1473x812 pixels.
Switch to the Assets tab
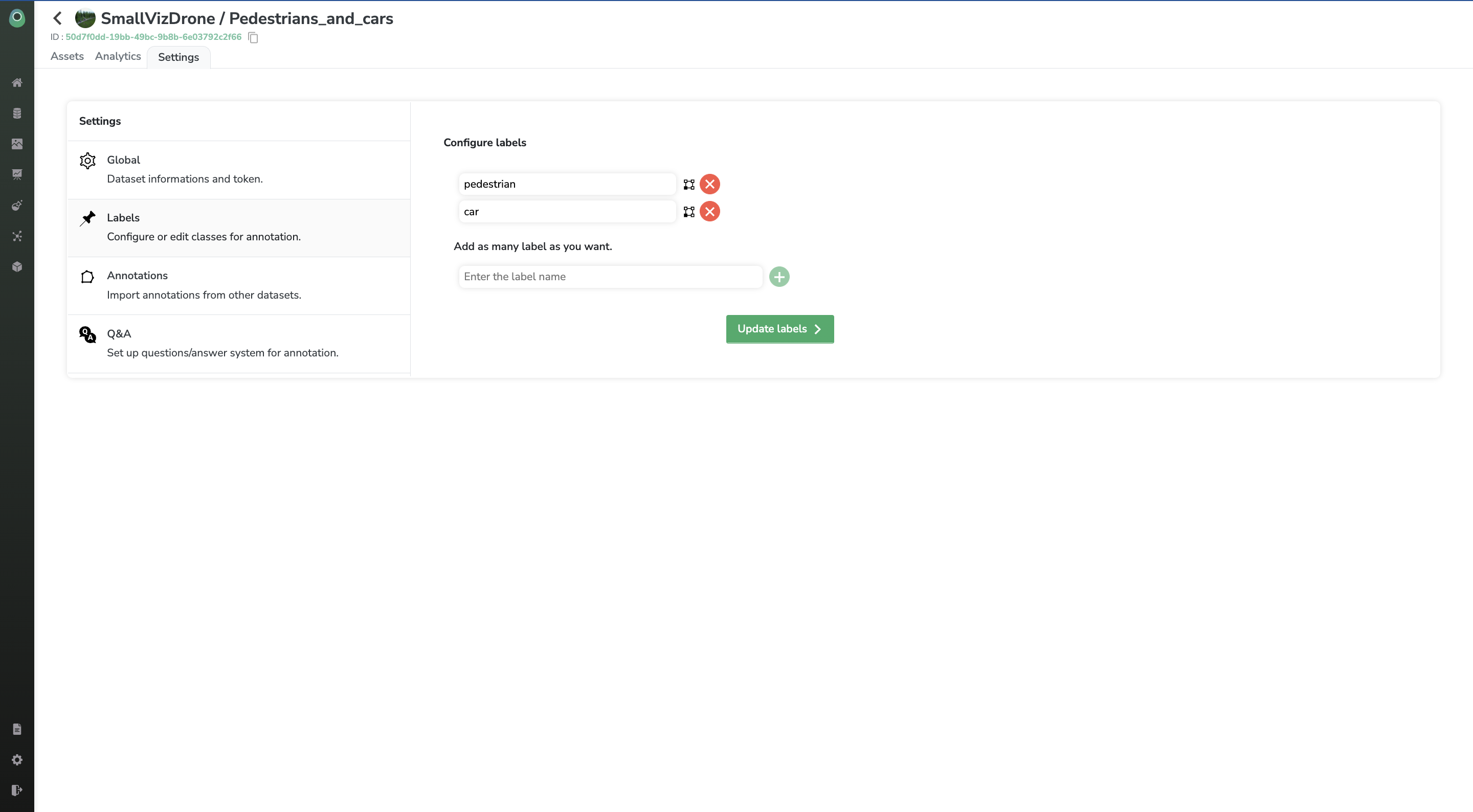click(67, 56)
